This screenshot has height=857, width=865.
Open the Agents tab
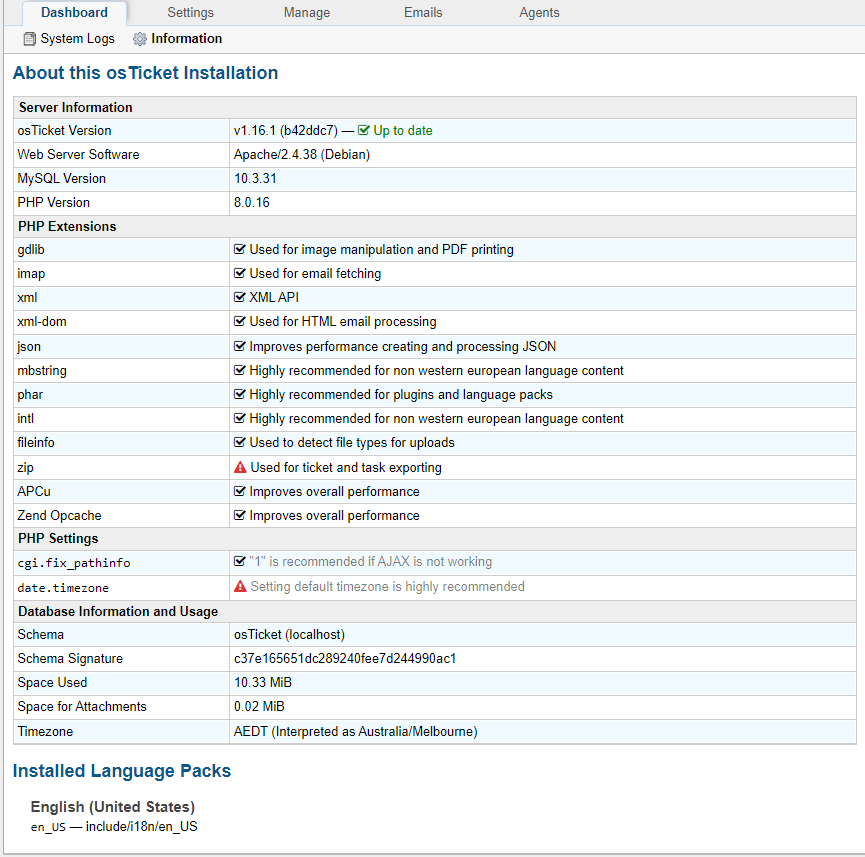tap(539, 13)
